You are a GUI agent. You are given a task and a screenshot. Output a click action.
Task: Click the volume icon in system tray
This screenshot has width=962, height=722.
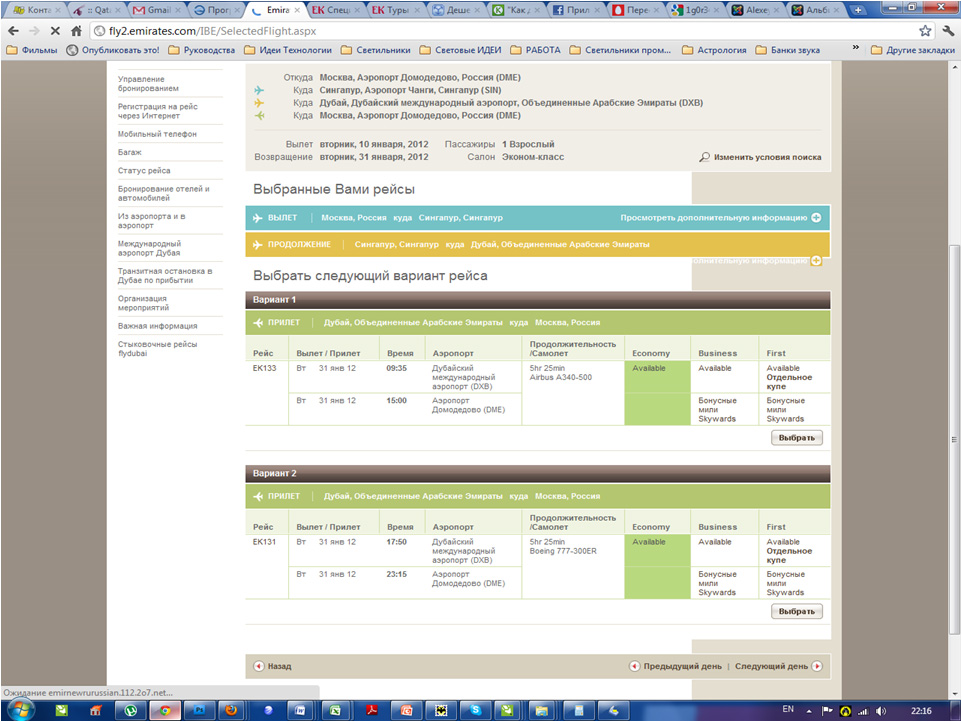pyautogui.click(x=881, y=711)
